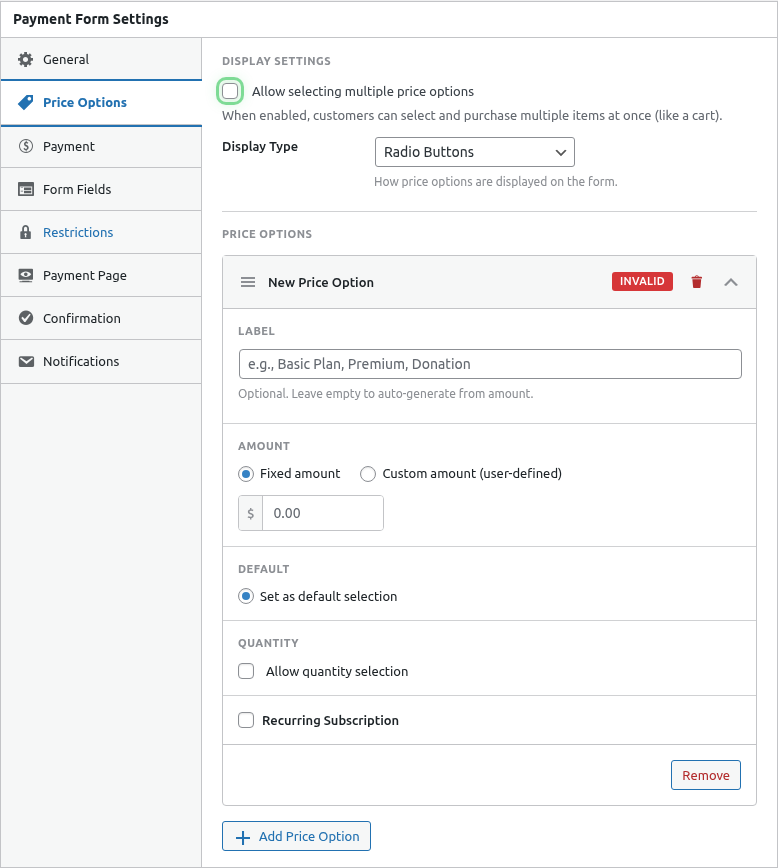Click the Notifications envelope icon

26,361
